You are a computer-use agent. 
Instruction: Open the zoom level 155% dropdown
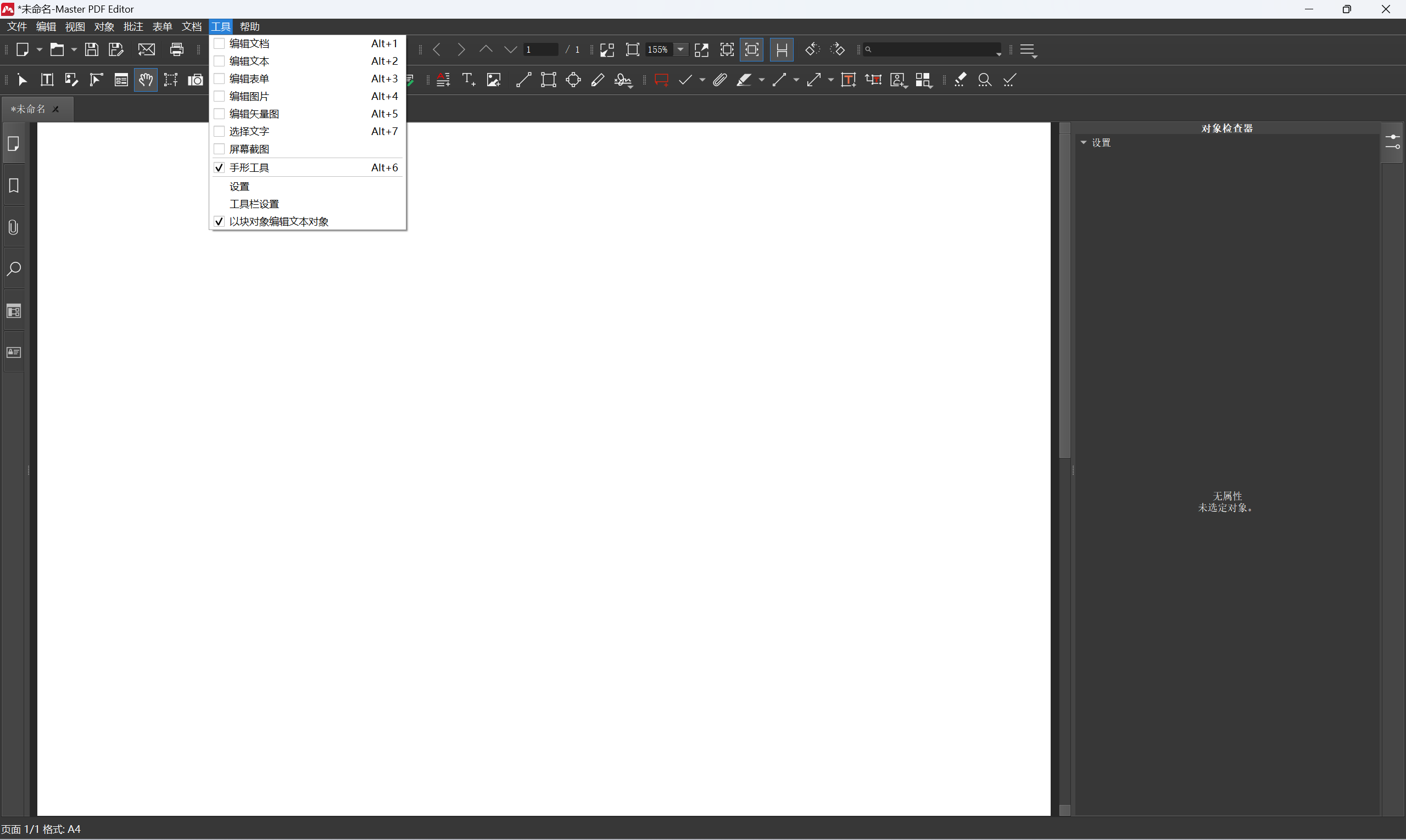click(680, 50)
